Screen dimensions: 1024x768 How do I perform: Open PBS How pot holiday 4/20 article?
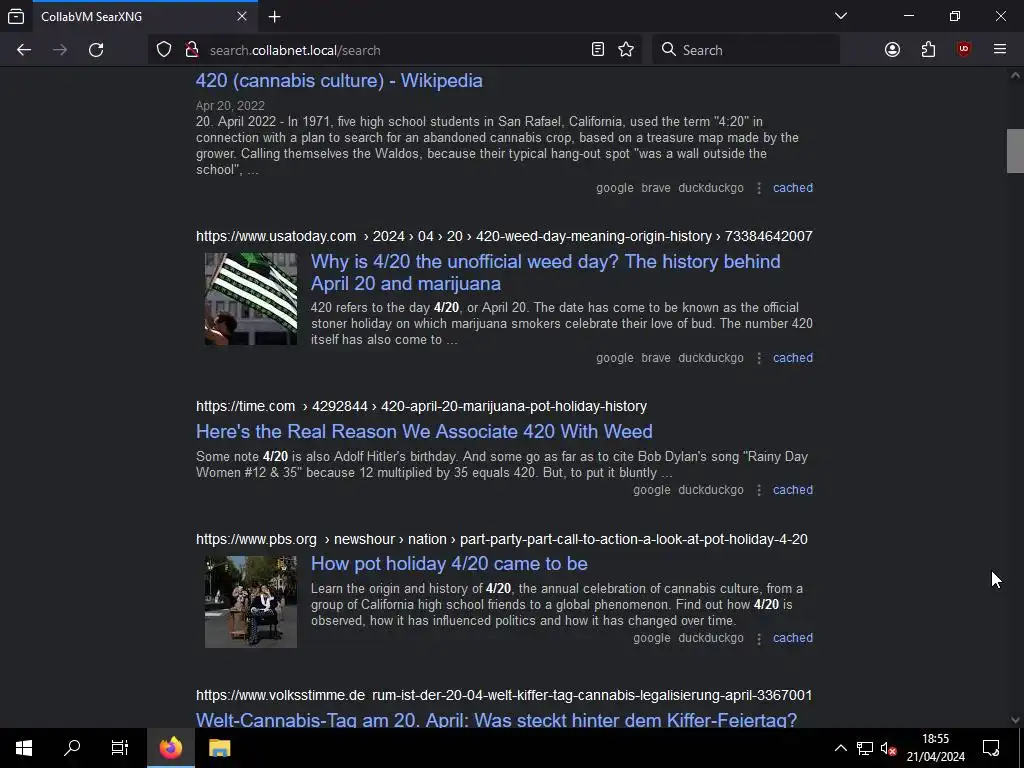coord(449,564)
